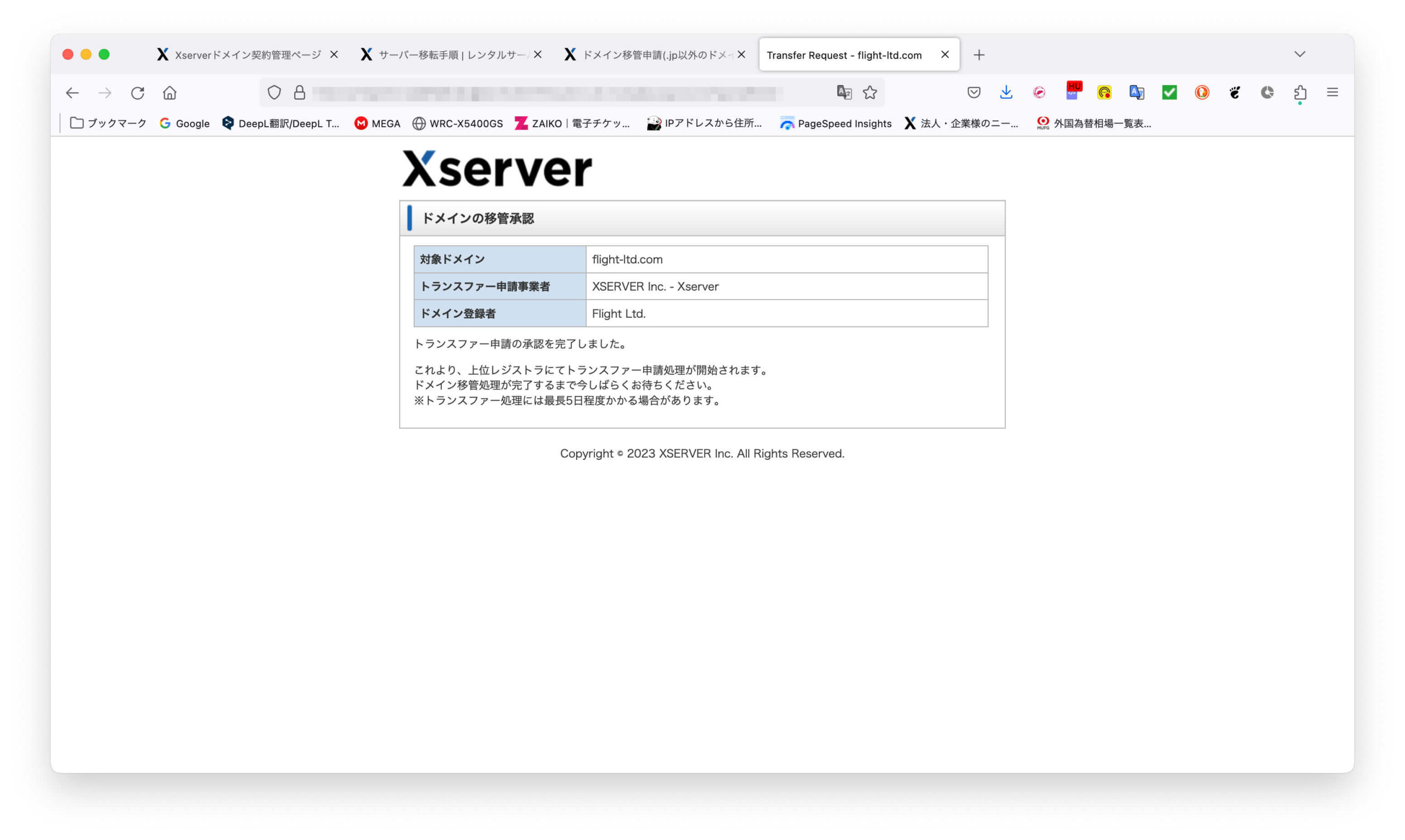Screen dimensions: 1405x840
Task: Click the Copyright 2023 XSERVER Inc. footer
Action: pyautogui.click(x=702, y=453)
